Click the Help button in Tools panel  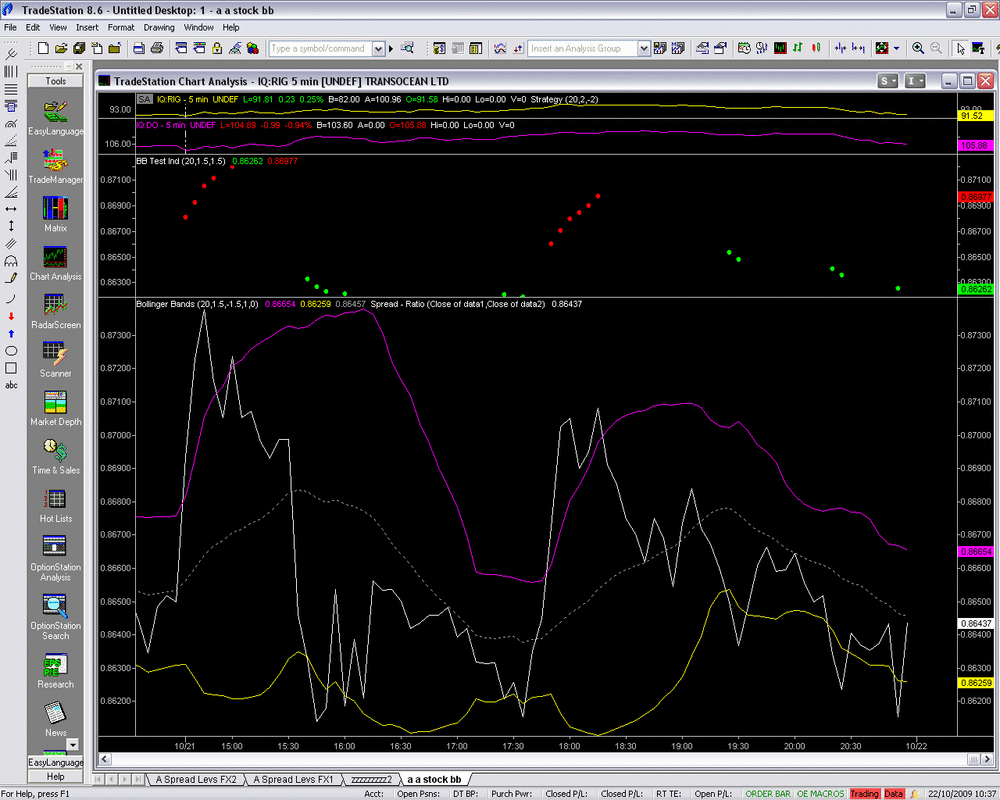(55, 776)
